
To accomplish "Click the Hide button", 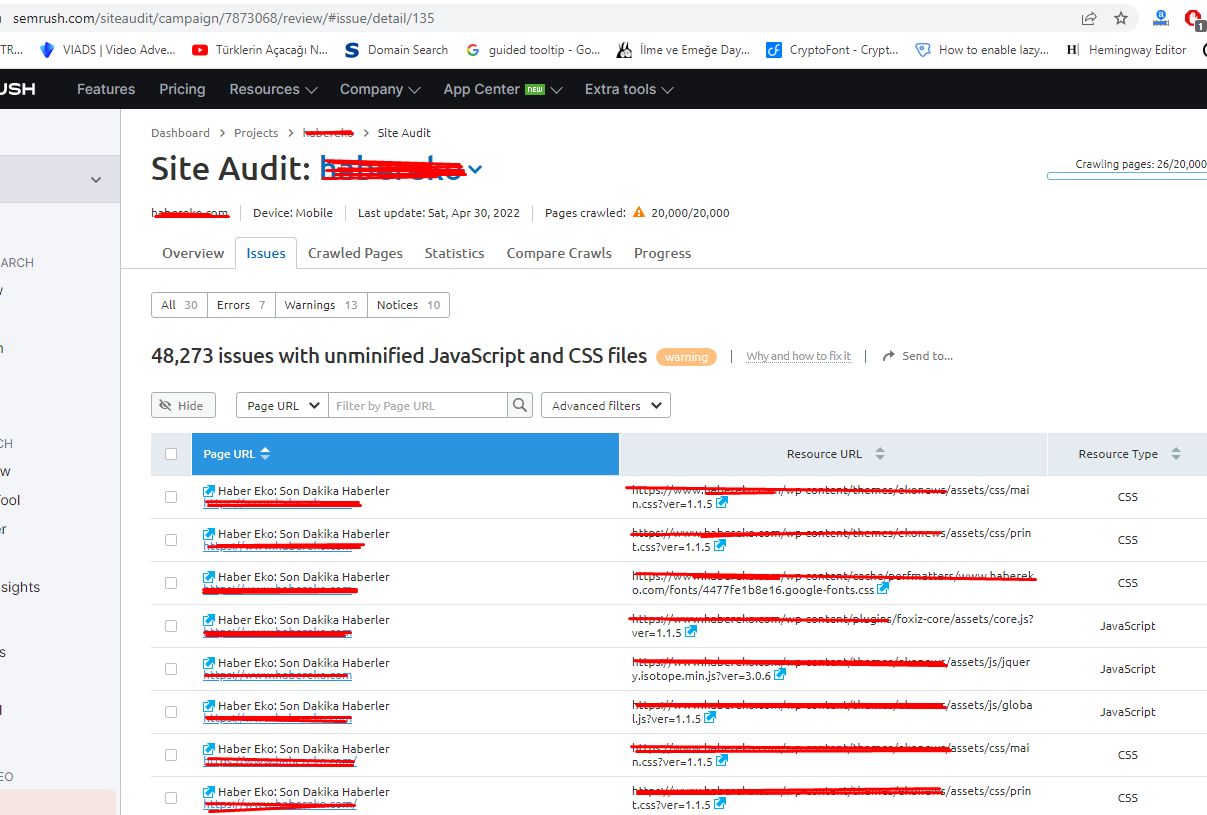I will [x=182, y=405].
